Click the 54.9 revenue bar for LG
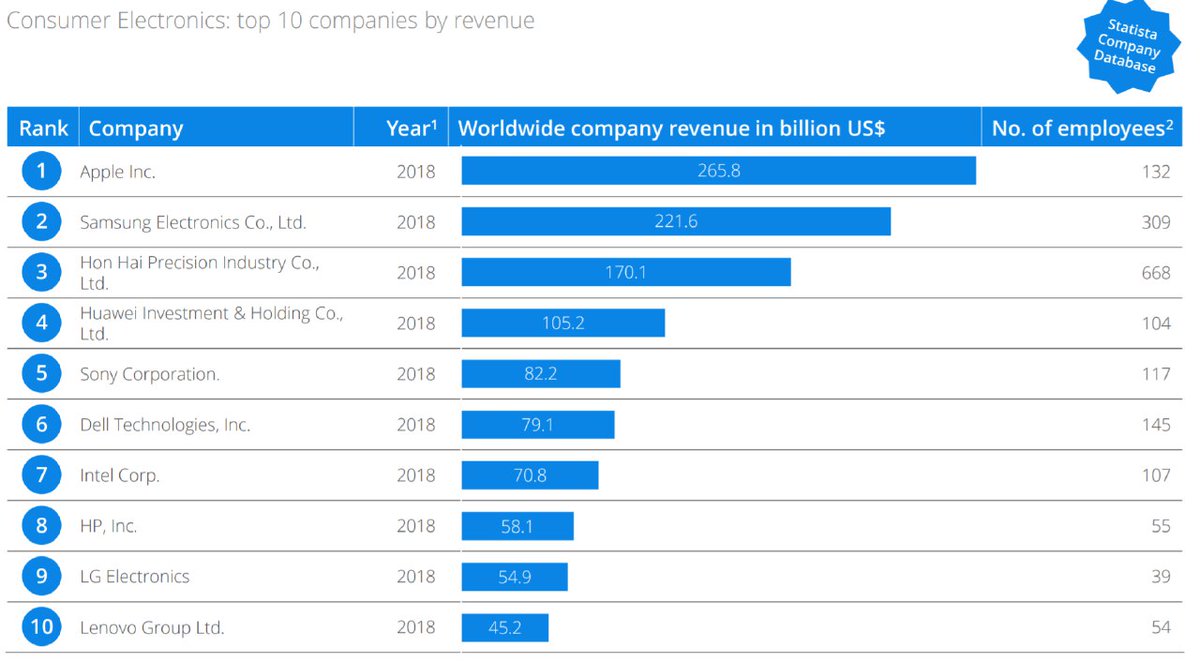This screenshot has width=1200, height=662. pyautogui.click(x=514, y=577)
